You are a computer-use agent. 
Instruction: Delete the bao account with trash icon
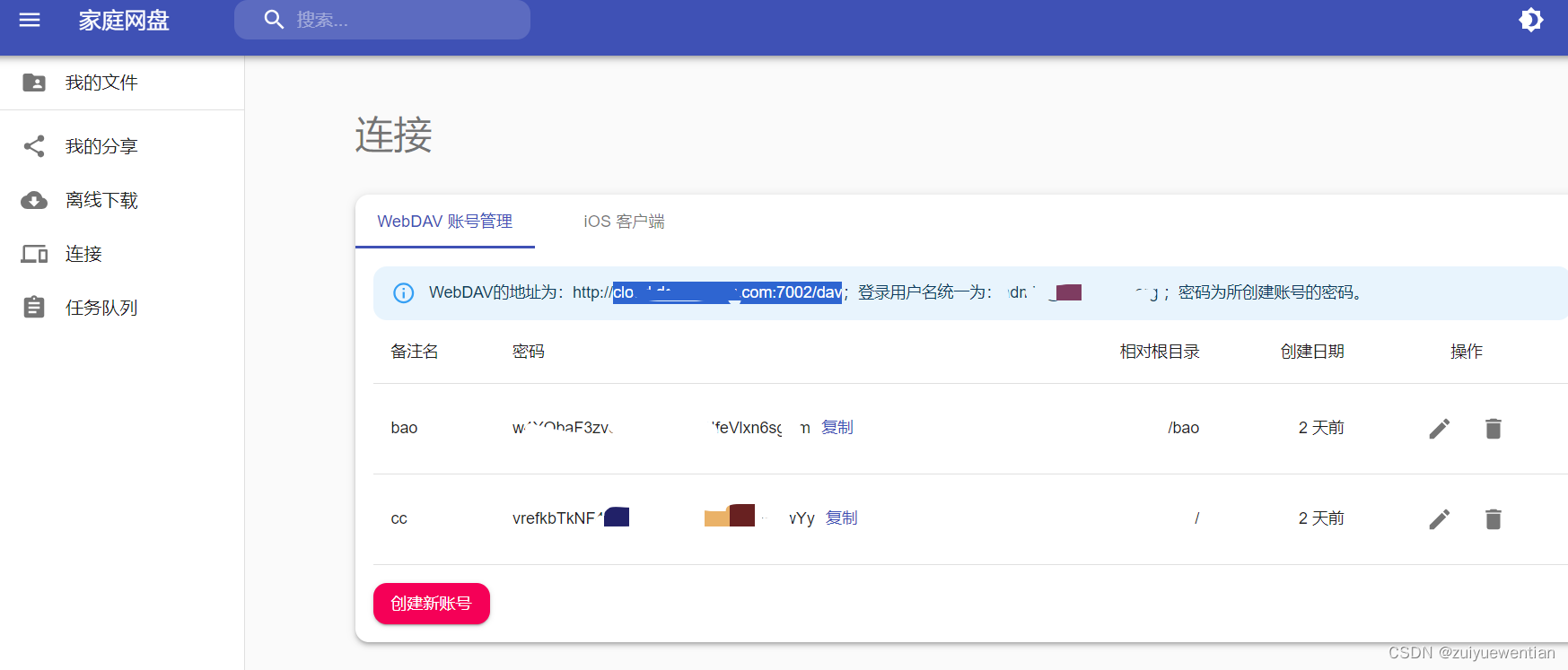tap(1494, 429)
